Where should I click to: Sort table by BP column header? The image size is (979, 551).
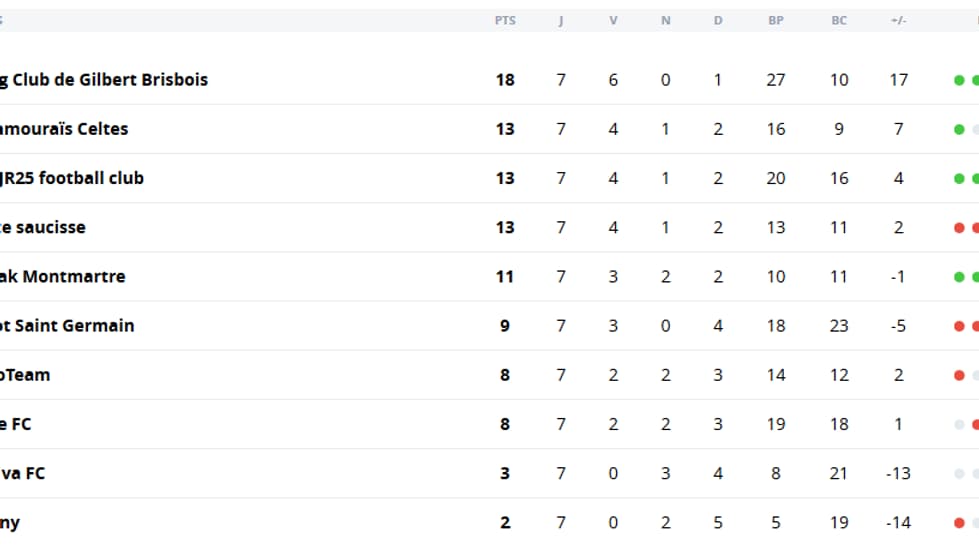tap(775, 21)
